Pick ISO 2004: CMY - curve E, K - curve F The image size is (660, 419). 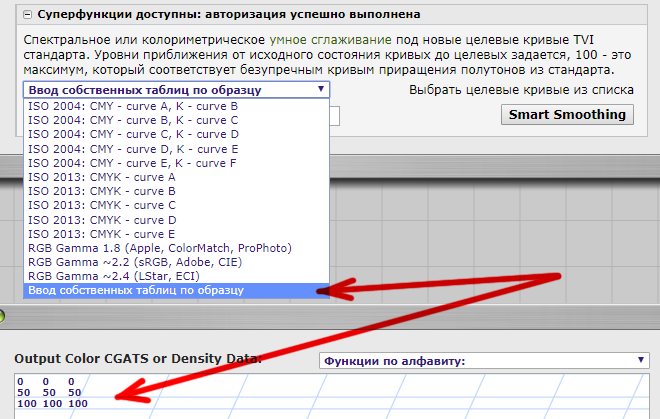pyautogui.click(x=133, y=162)
